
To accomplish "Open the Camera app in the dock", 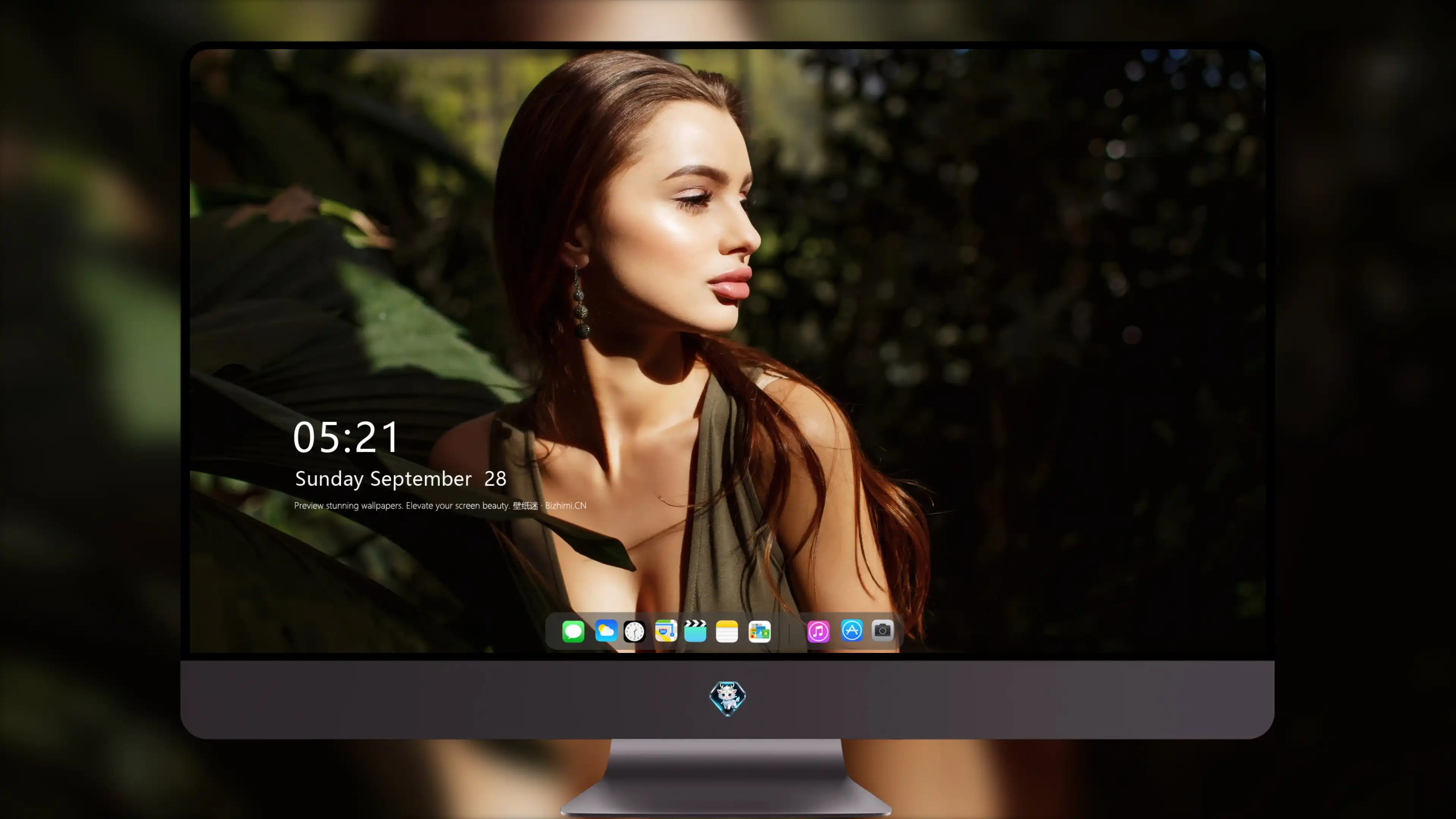I will coord(882,630).
